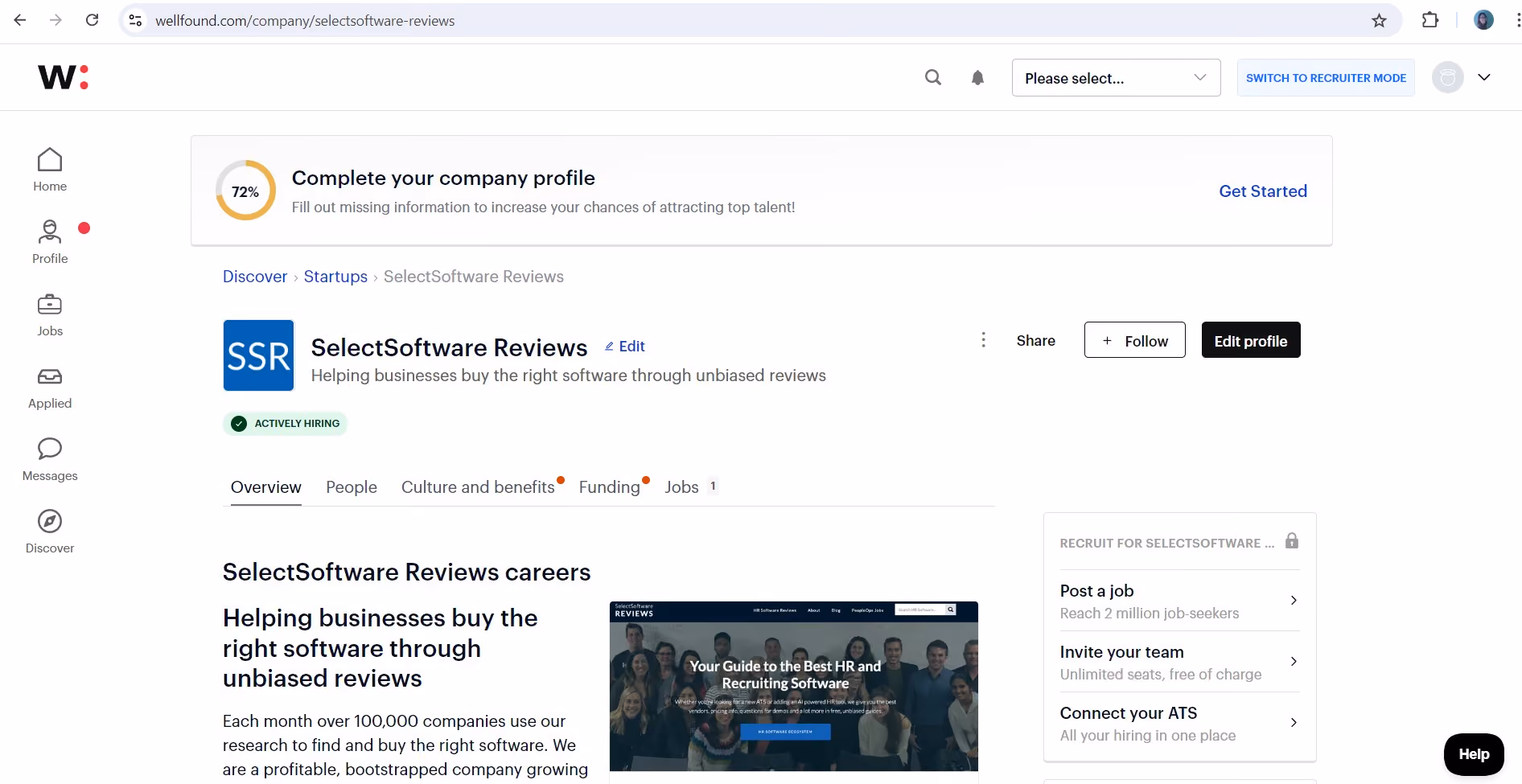View site information icon in address bar
Screen dimensions: 1522x784
pyautogui.click(x=136, y=21)
